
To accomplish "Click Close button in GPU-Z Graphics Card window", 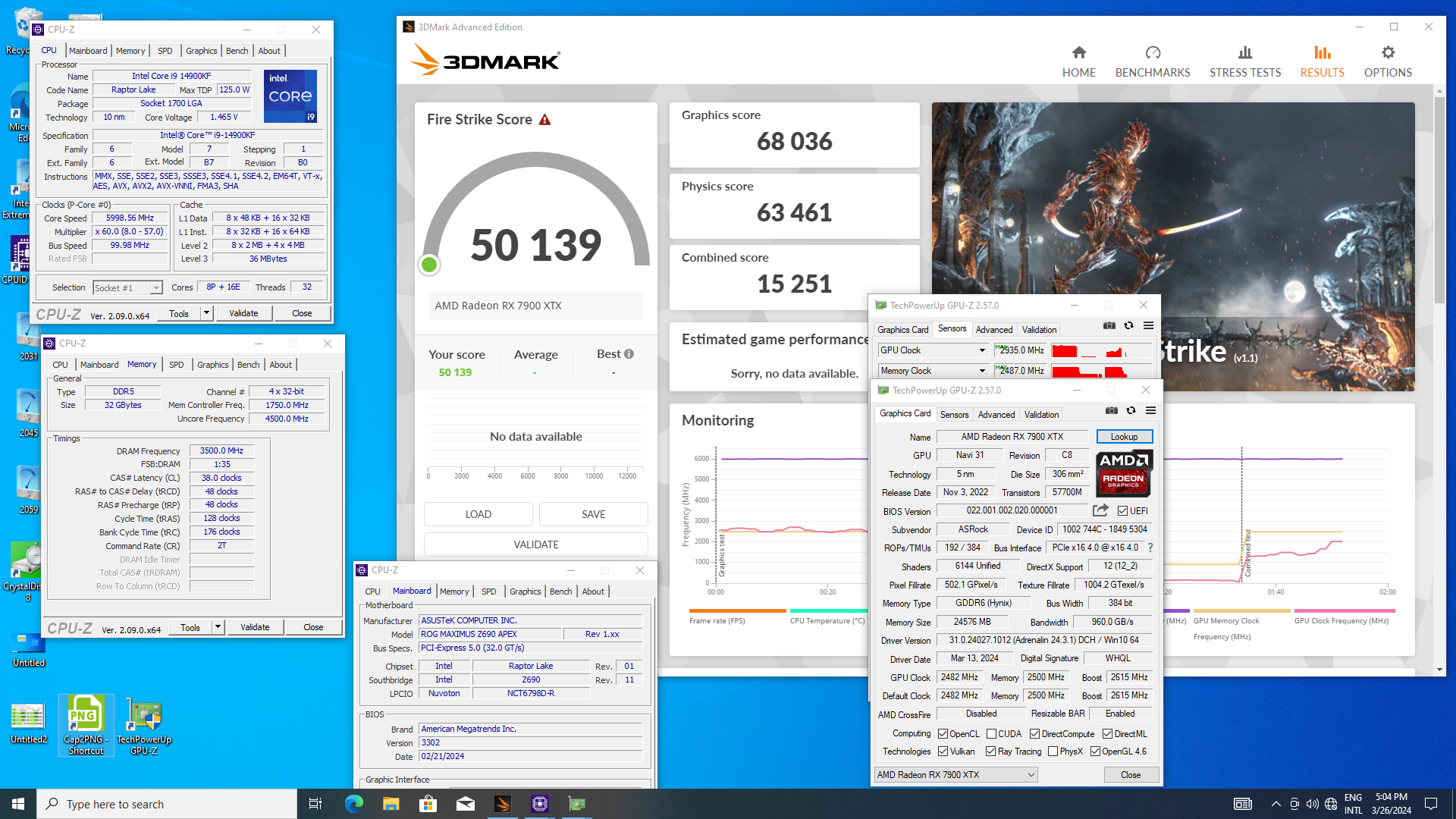I will click(1131, 775).
